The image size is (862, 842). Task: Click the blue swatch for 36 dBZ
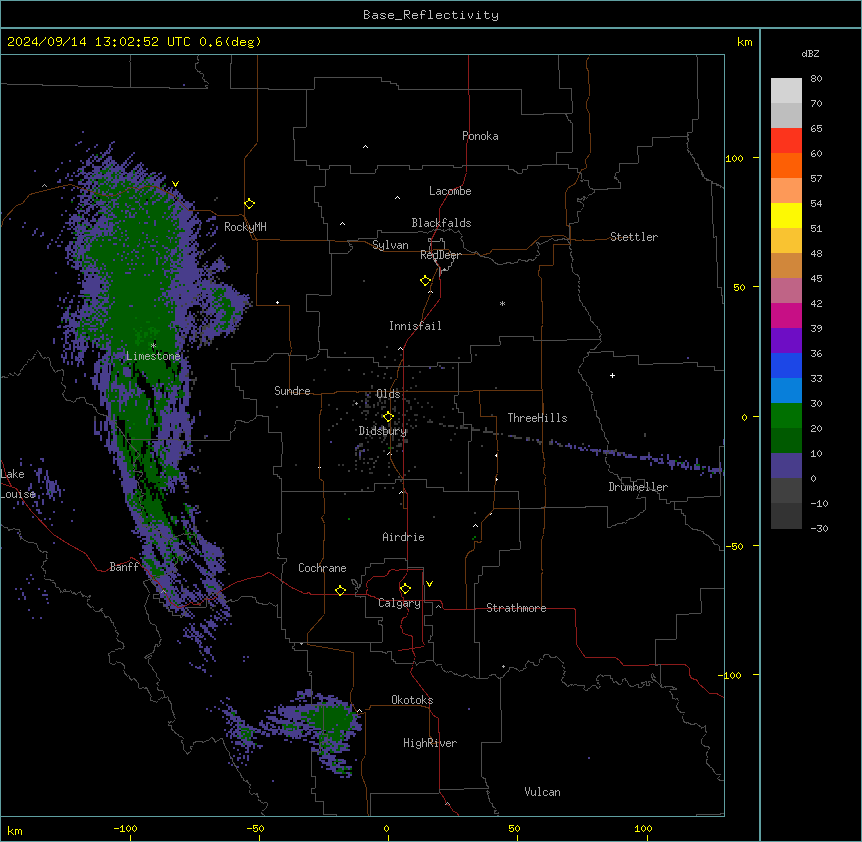pyautogui.click(x=786, y=365)
